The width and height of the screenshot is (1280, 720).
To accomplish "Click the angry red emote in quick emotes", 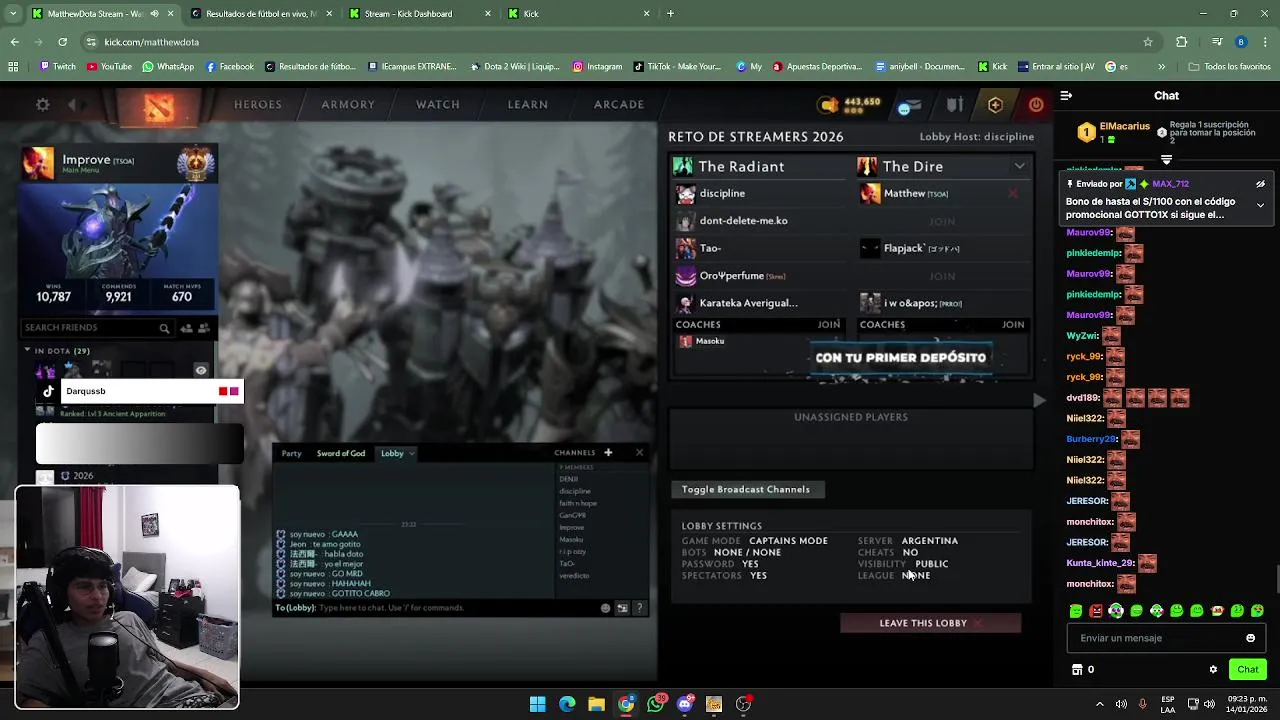I will pos(1096,611).
